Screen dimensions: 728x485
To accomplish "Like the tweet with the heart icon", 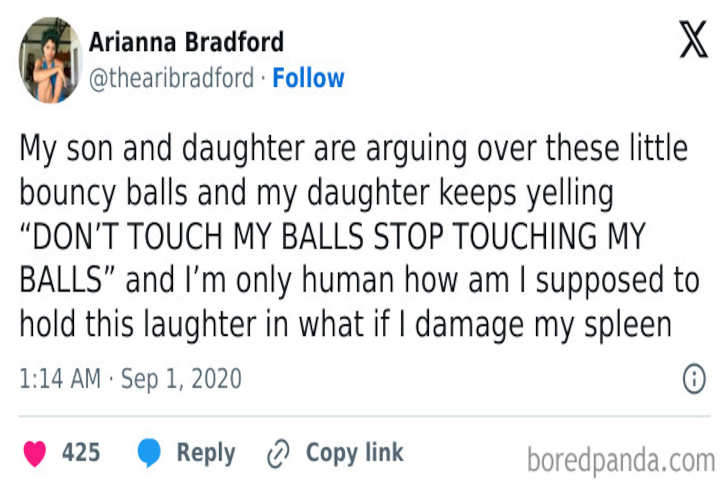I will [35, 453].
